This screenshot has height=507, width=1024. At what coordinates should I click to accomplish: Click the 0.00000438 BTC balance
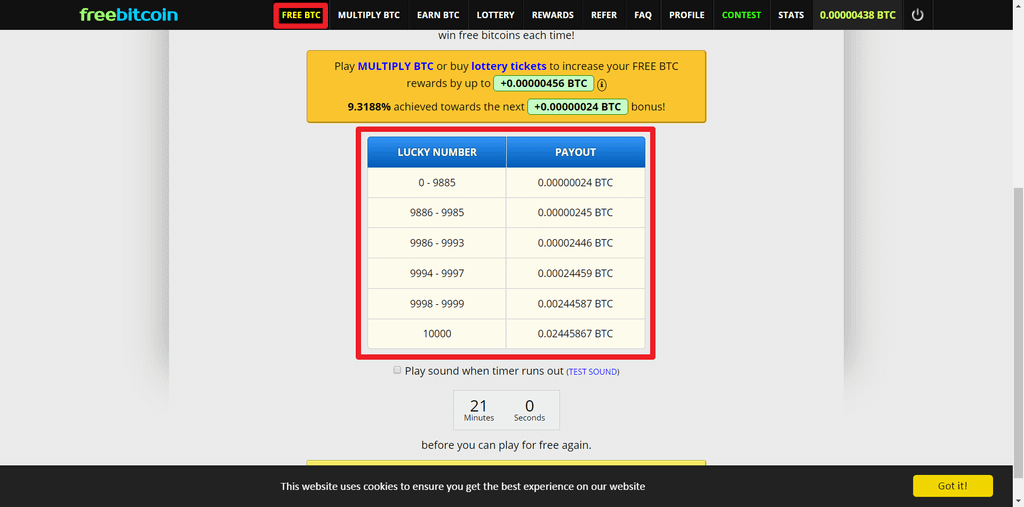tap(857, 15)
